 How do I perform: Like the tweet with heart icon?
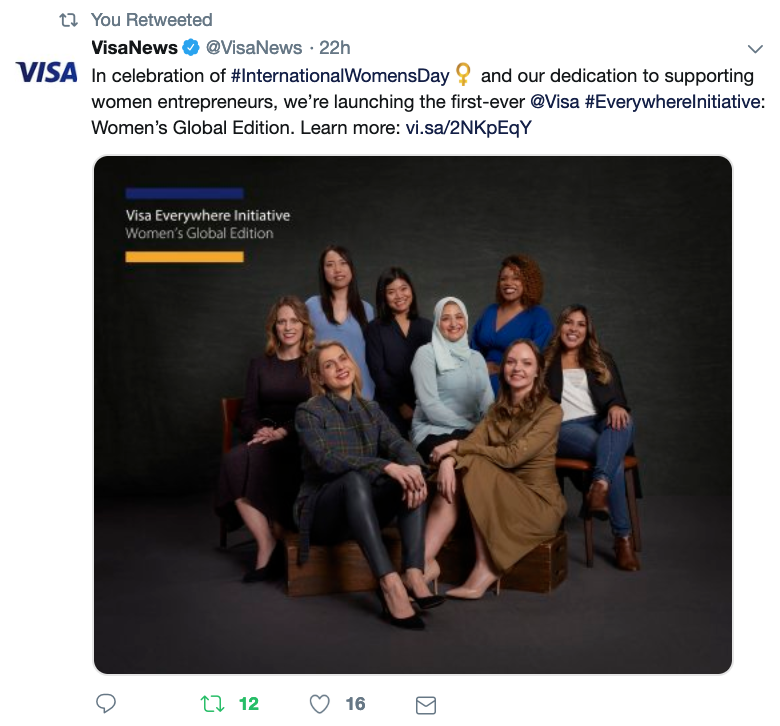click(x=319, y=704)
